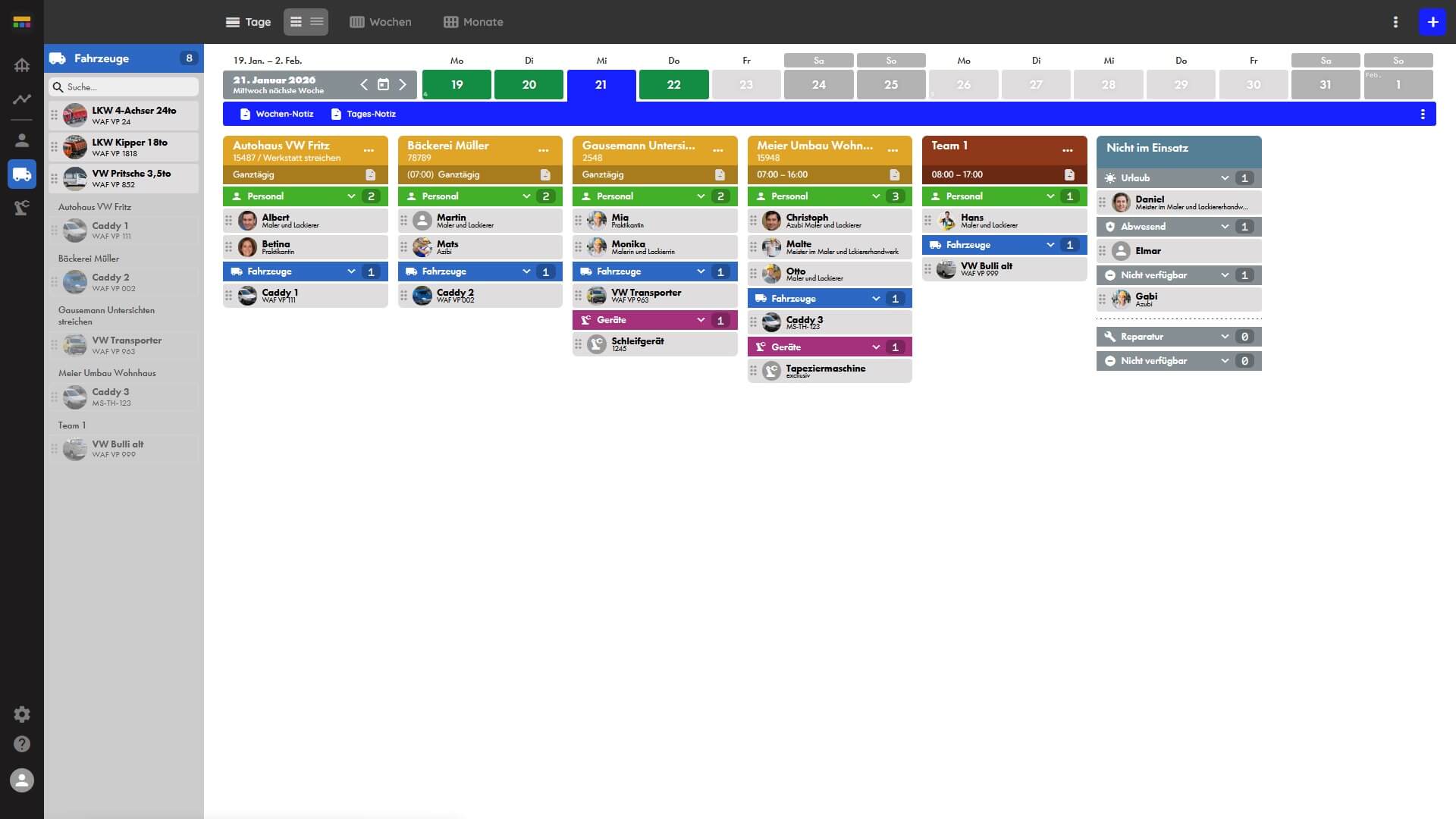Viewport: 1456px width, 819px height.
Task: Click the Suche search field
Action: (x=125, y=87)
